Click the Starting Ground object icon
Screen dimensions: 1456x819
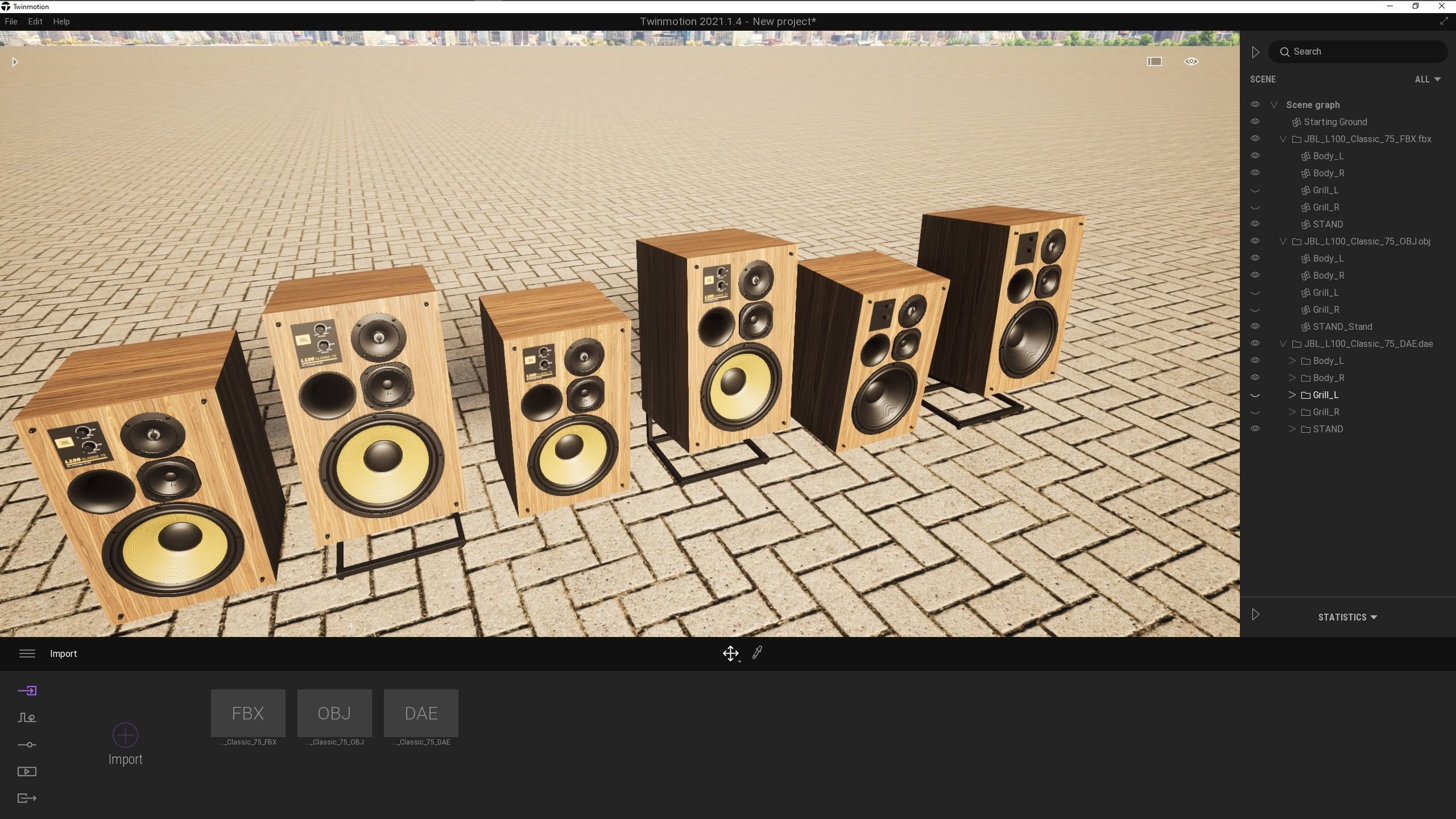click(1296, 122)
